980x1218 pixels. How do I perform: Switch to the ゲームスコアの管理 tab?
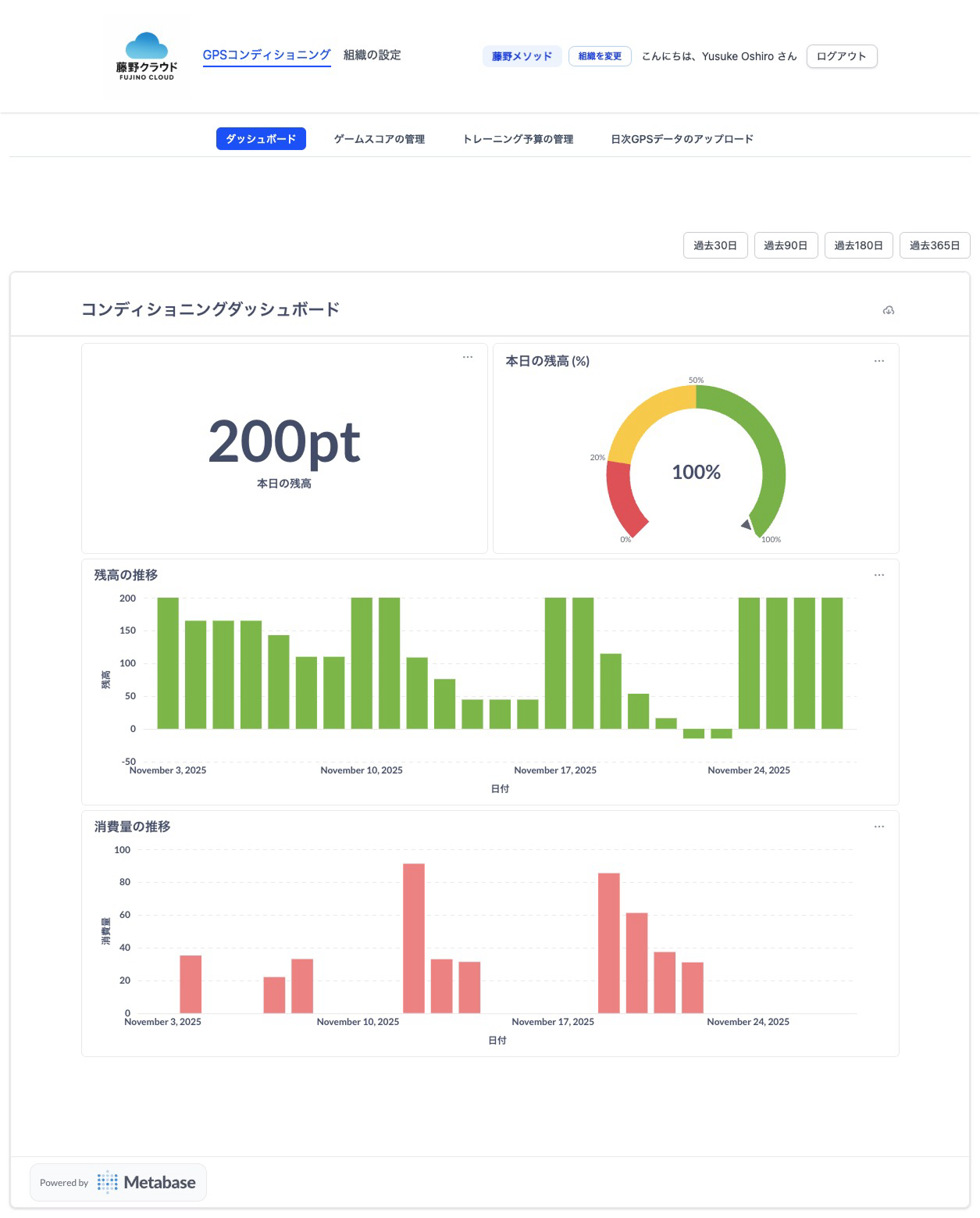pos(380,138)
